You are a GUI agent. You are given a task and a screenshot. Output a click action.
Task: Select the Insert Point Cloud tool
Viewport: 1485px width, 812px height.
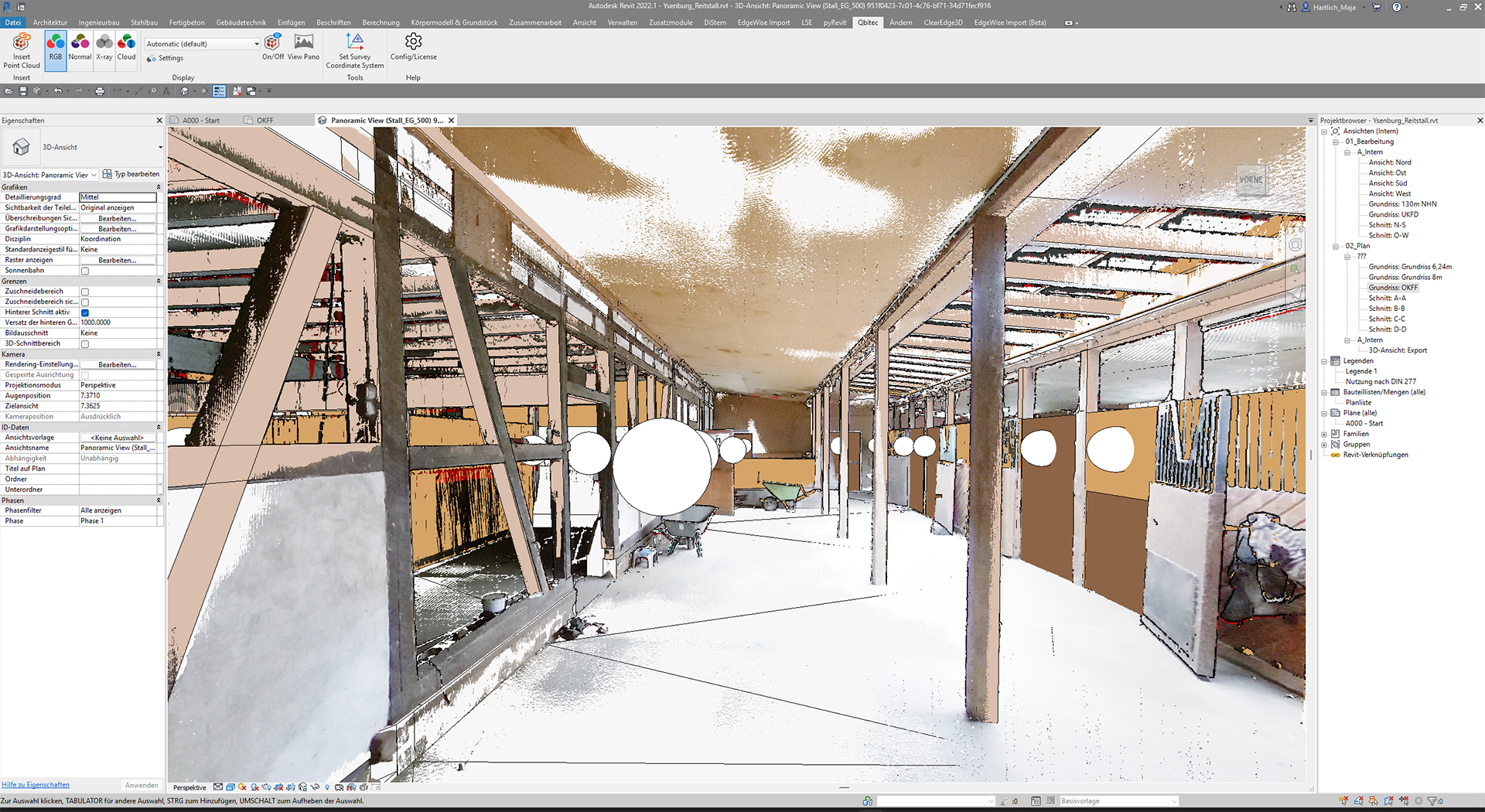click(21, 49)
